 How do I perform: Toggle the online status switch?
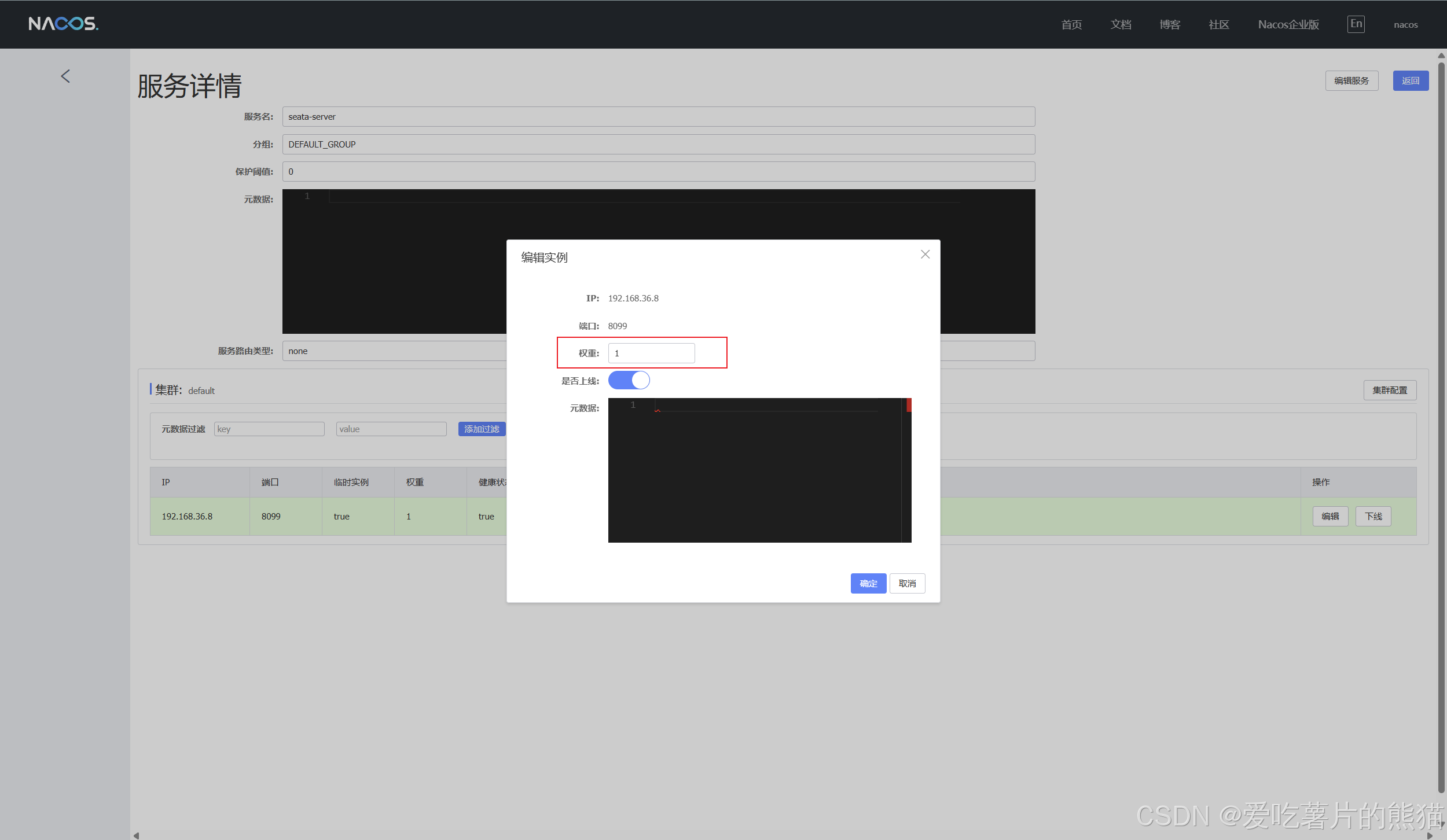click(x=629, y=381)
